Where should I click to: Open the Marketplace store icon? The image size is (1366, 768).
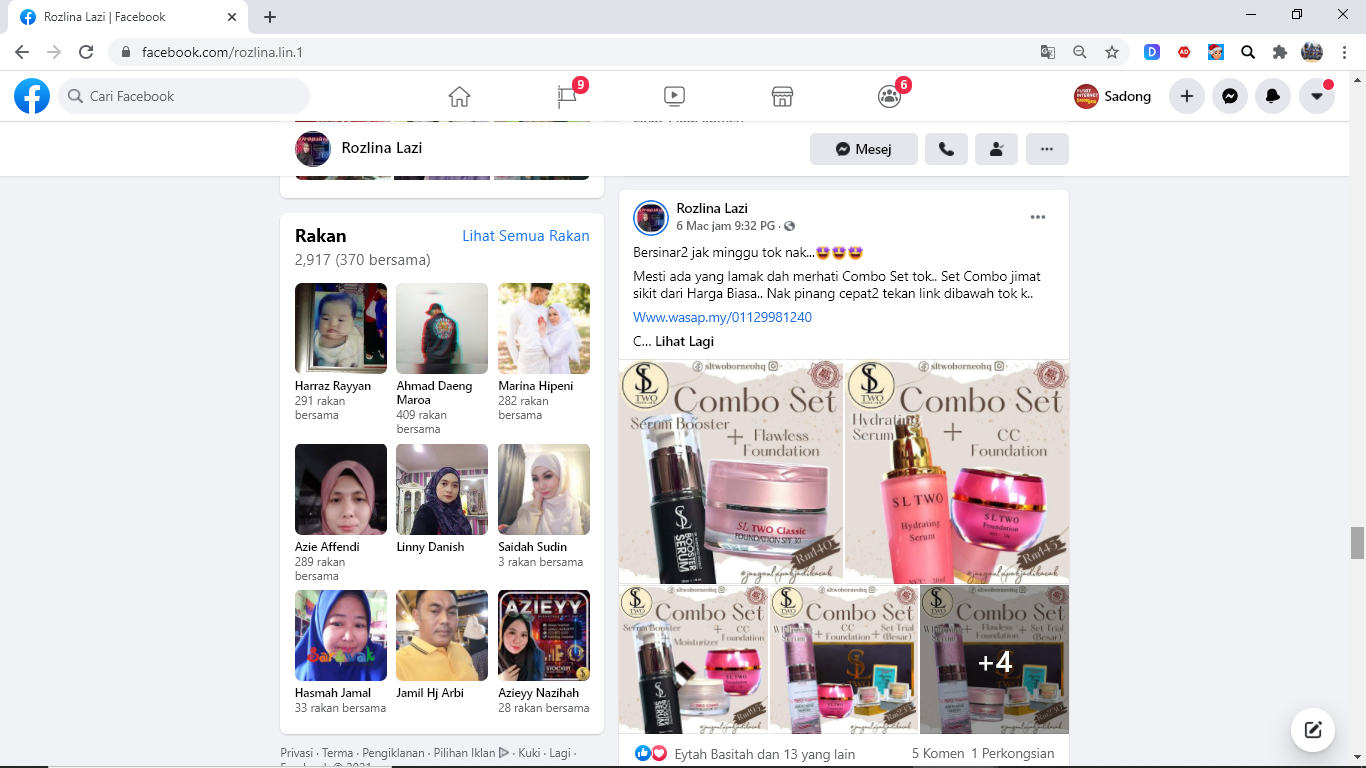point(782,96)
